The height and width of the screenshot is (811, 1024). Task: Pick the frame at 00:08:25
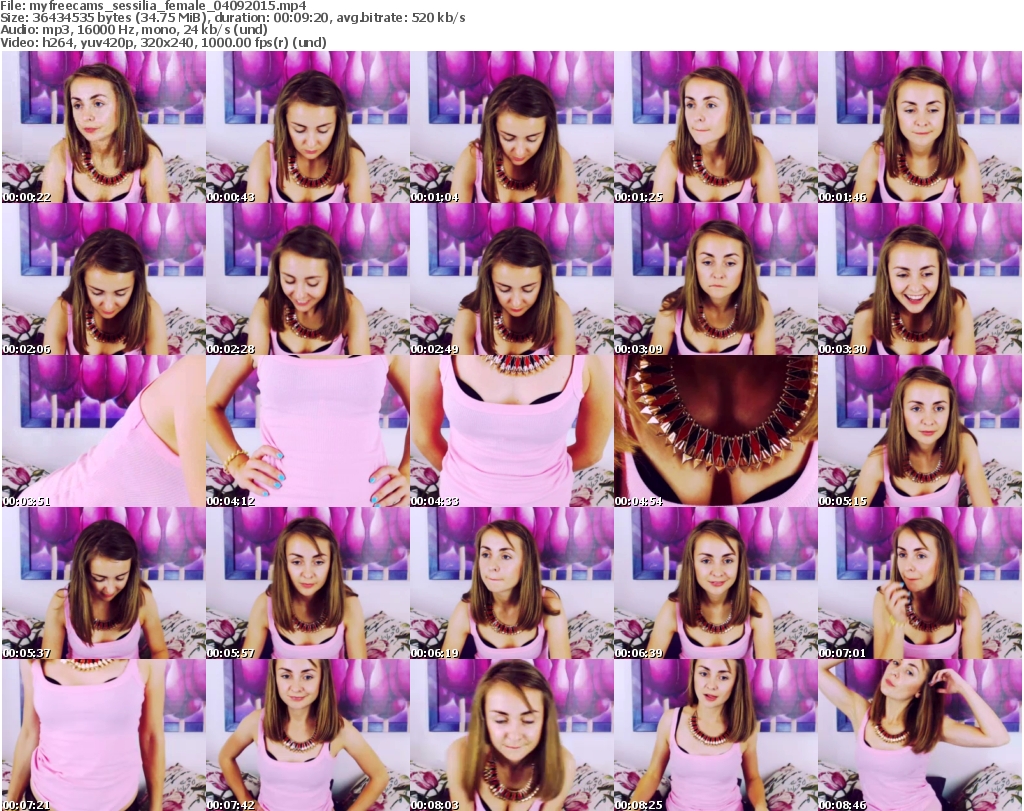[x=716, y=735]
